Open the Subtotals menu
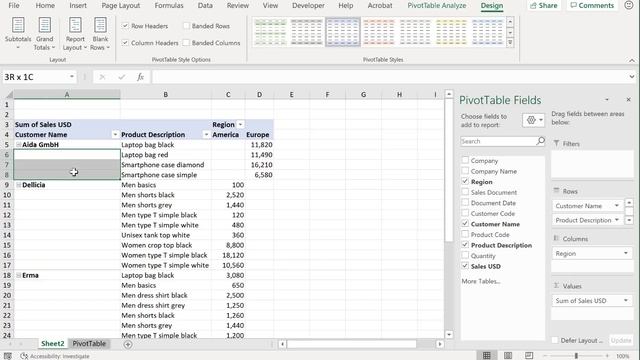This screenshot has width=640, height=360. point(18,34)
